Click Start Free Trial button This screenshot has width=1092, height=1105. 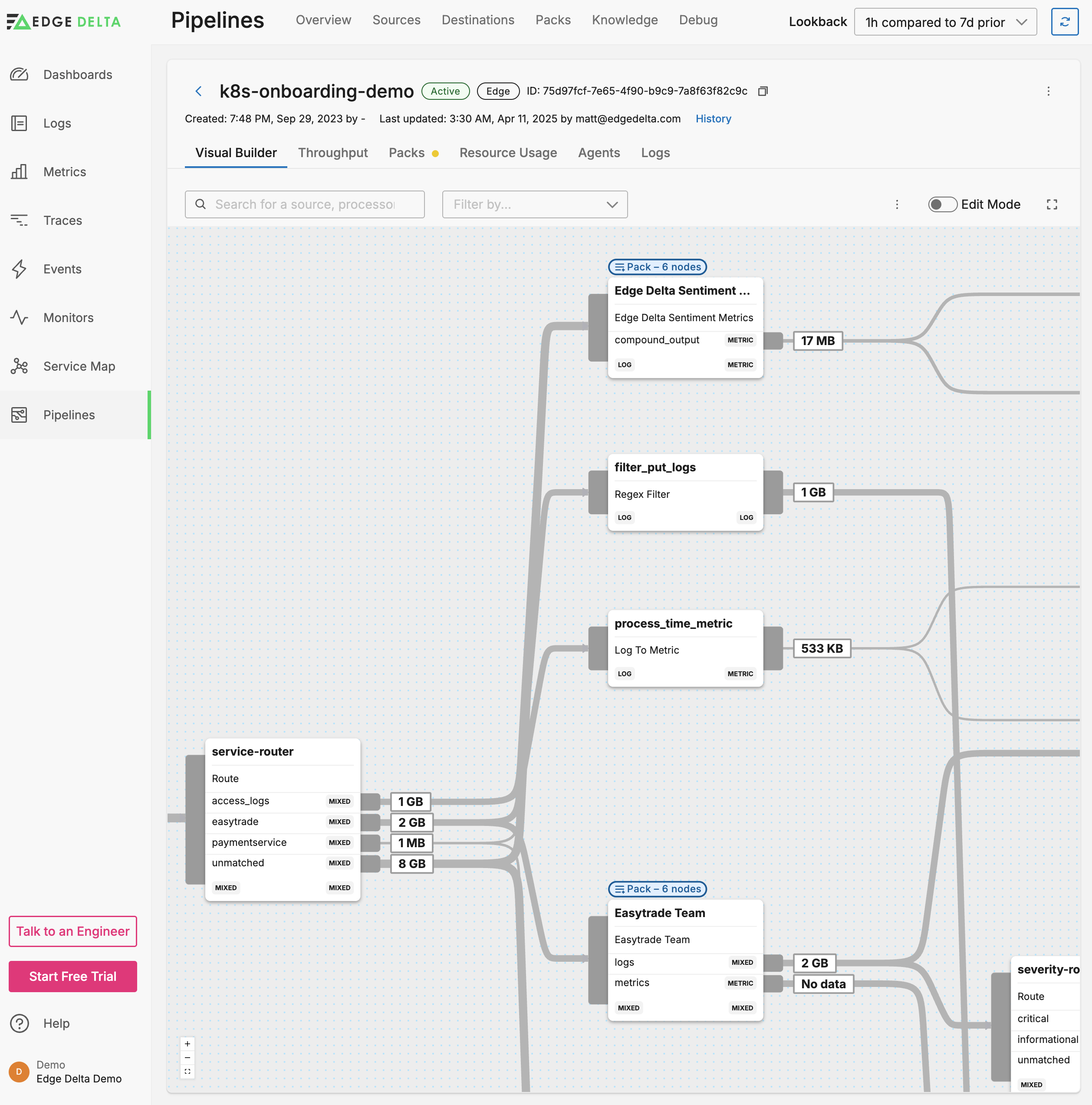[72, 976]
